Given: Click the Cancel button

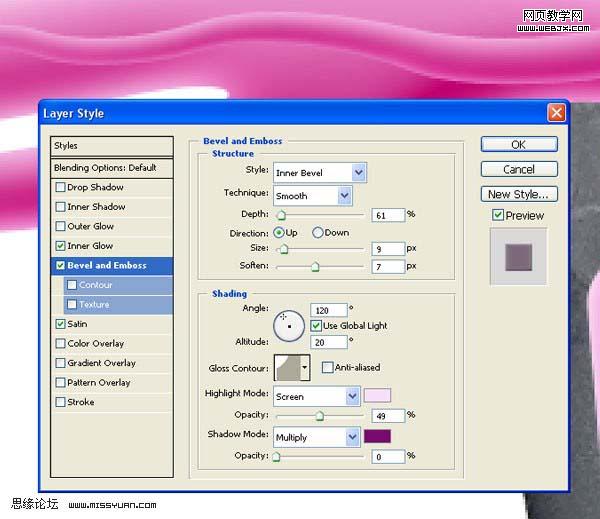Looking at the screenshot, I should coord(519,169).
